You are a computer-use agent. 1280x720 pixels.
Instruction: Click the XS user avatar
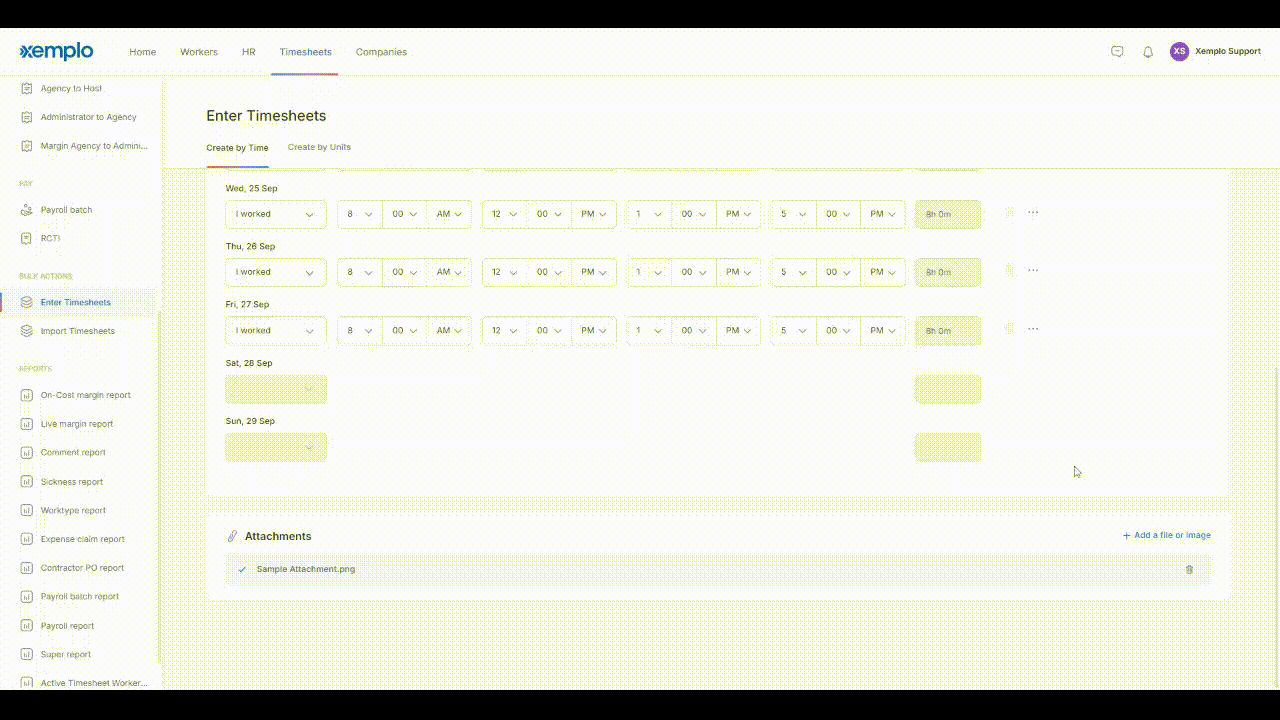click(x=1179, y=51)
